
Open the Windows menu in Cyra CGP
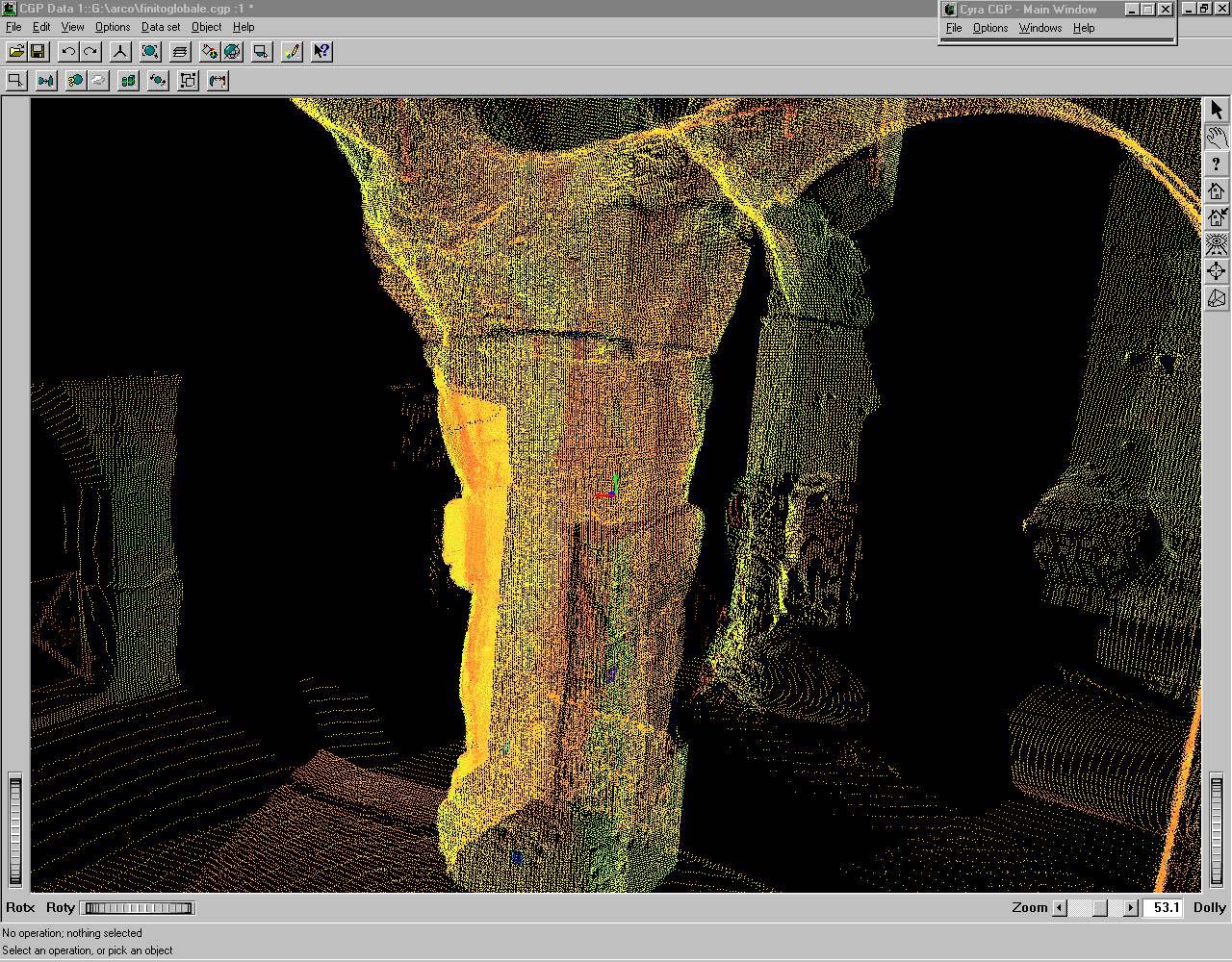(1039, 28)
